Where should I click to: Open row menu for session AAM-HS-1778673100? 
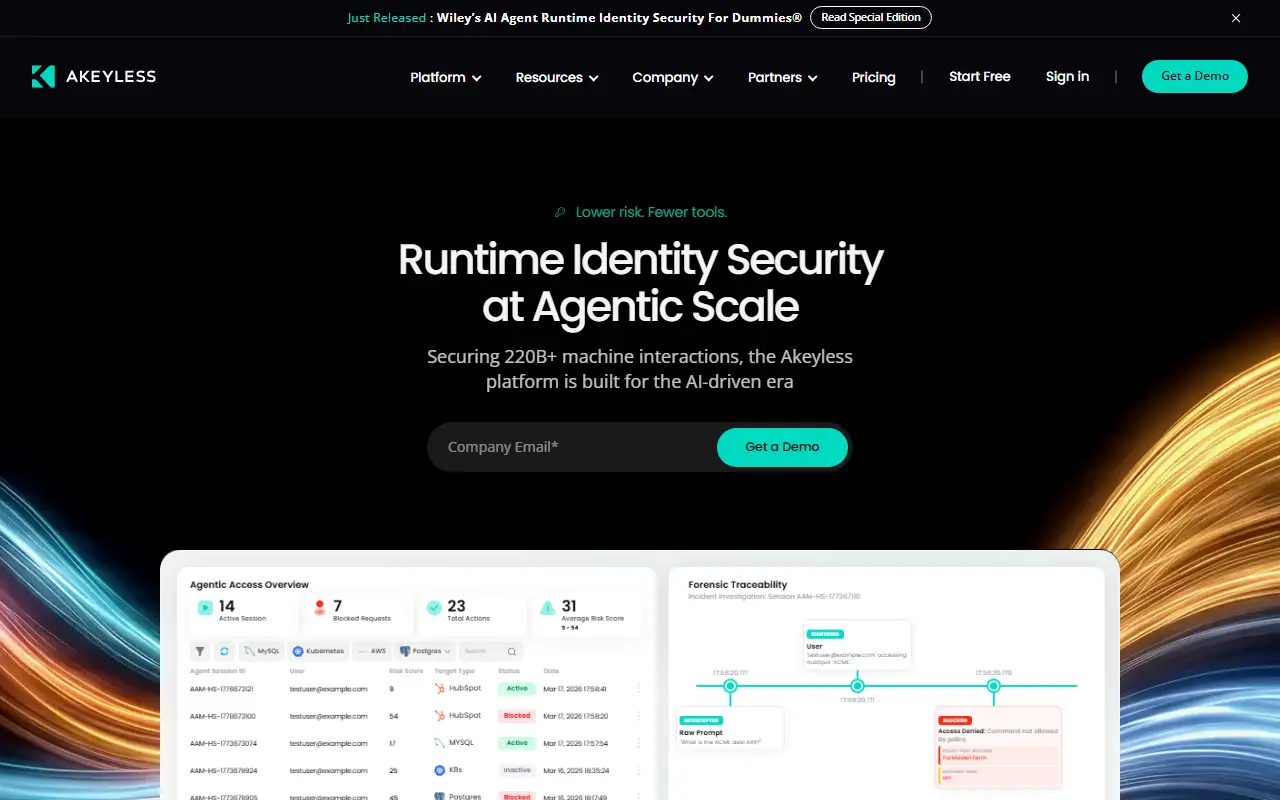(x=639, y=716)
